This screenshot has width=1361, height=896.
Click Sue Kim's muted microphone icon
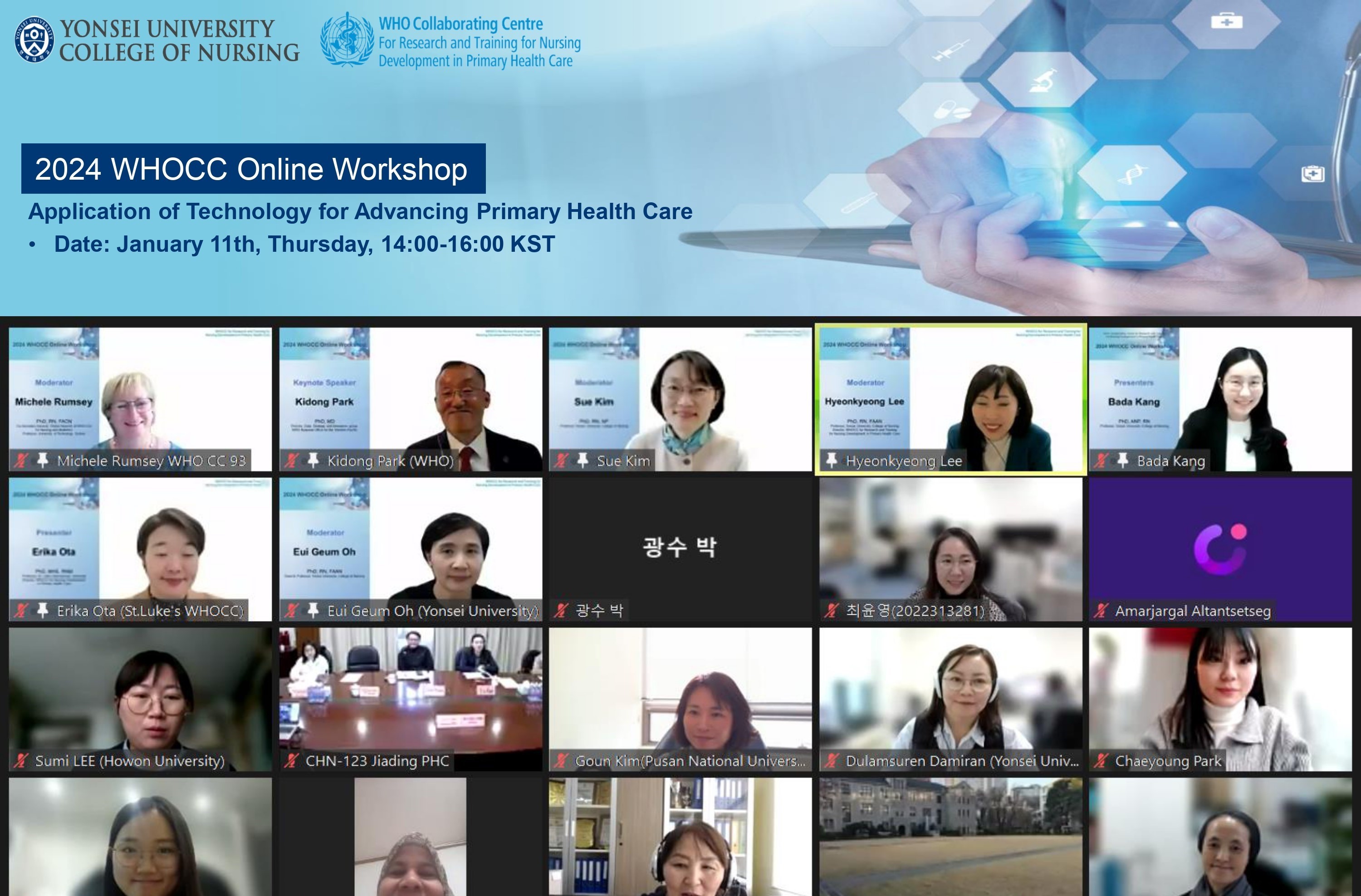(x=561, y=460)
